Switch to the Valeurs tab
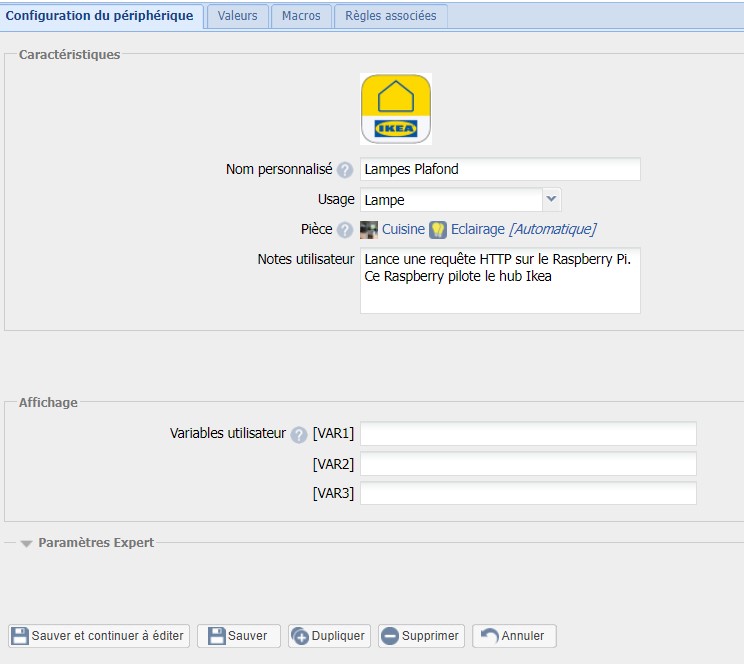The image size is (744, 668). click(x=237, y=16)
